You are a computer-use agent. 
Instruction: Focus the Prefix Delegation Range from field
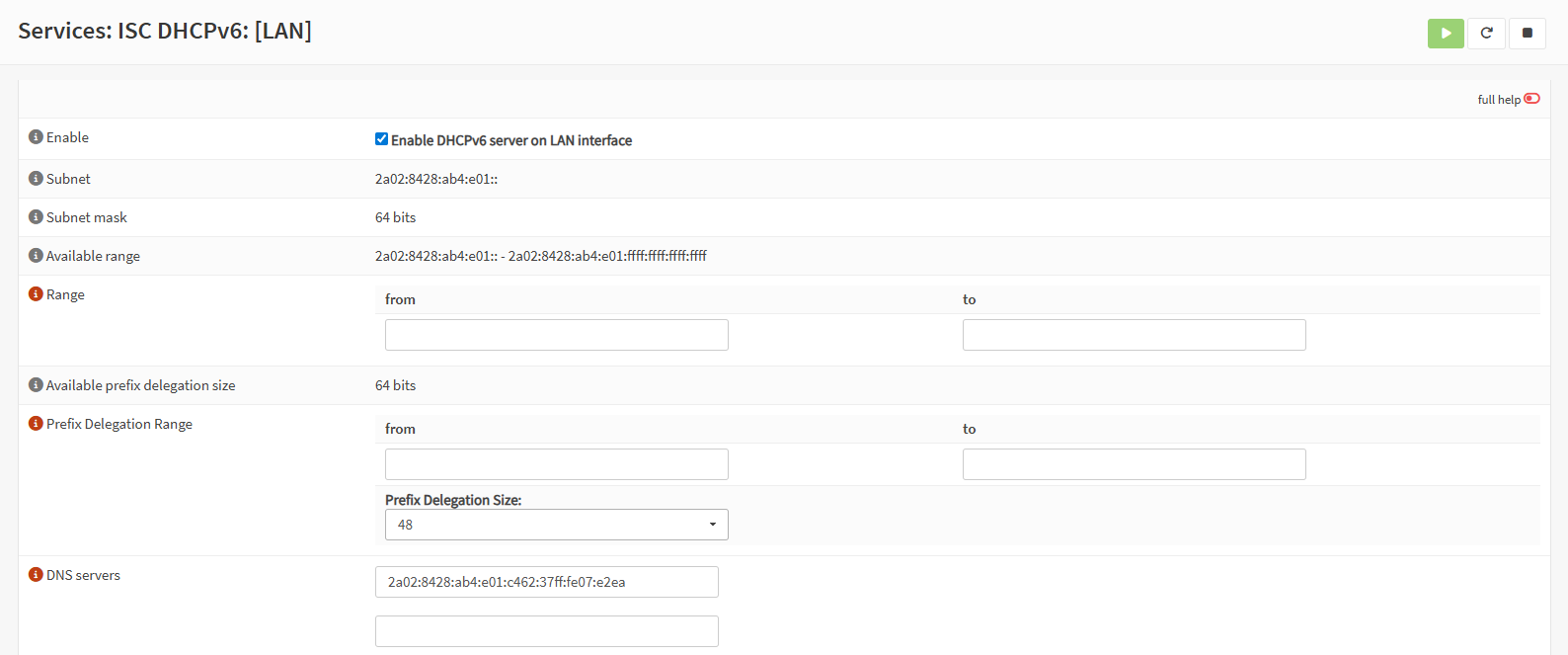(x=557, y=464)
